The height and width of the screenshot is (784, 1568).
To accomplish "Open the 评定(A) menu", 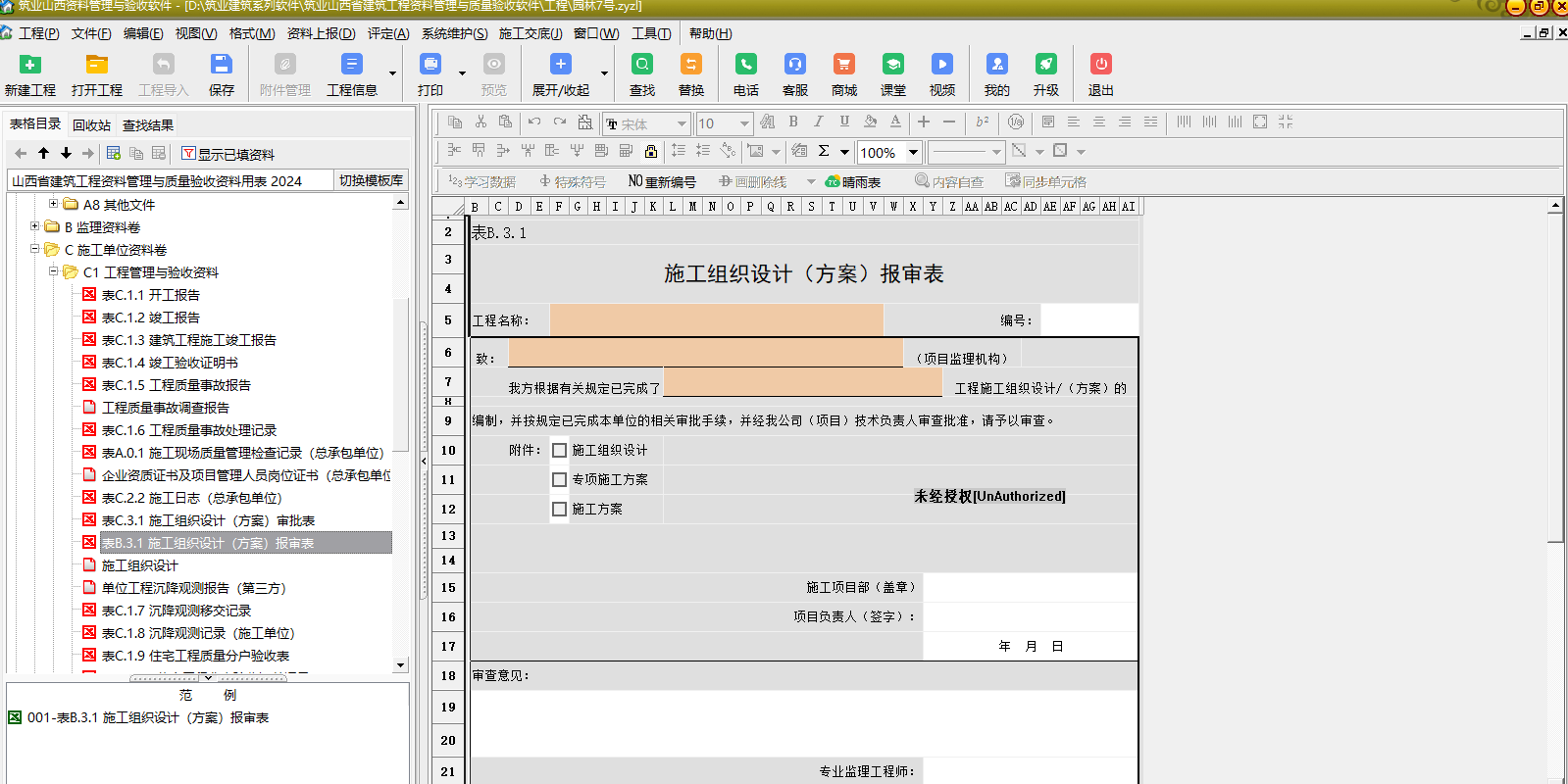I will pyautogui.click(x=388, y=33).
